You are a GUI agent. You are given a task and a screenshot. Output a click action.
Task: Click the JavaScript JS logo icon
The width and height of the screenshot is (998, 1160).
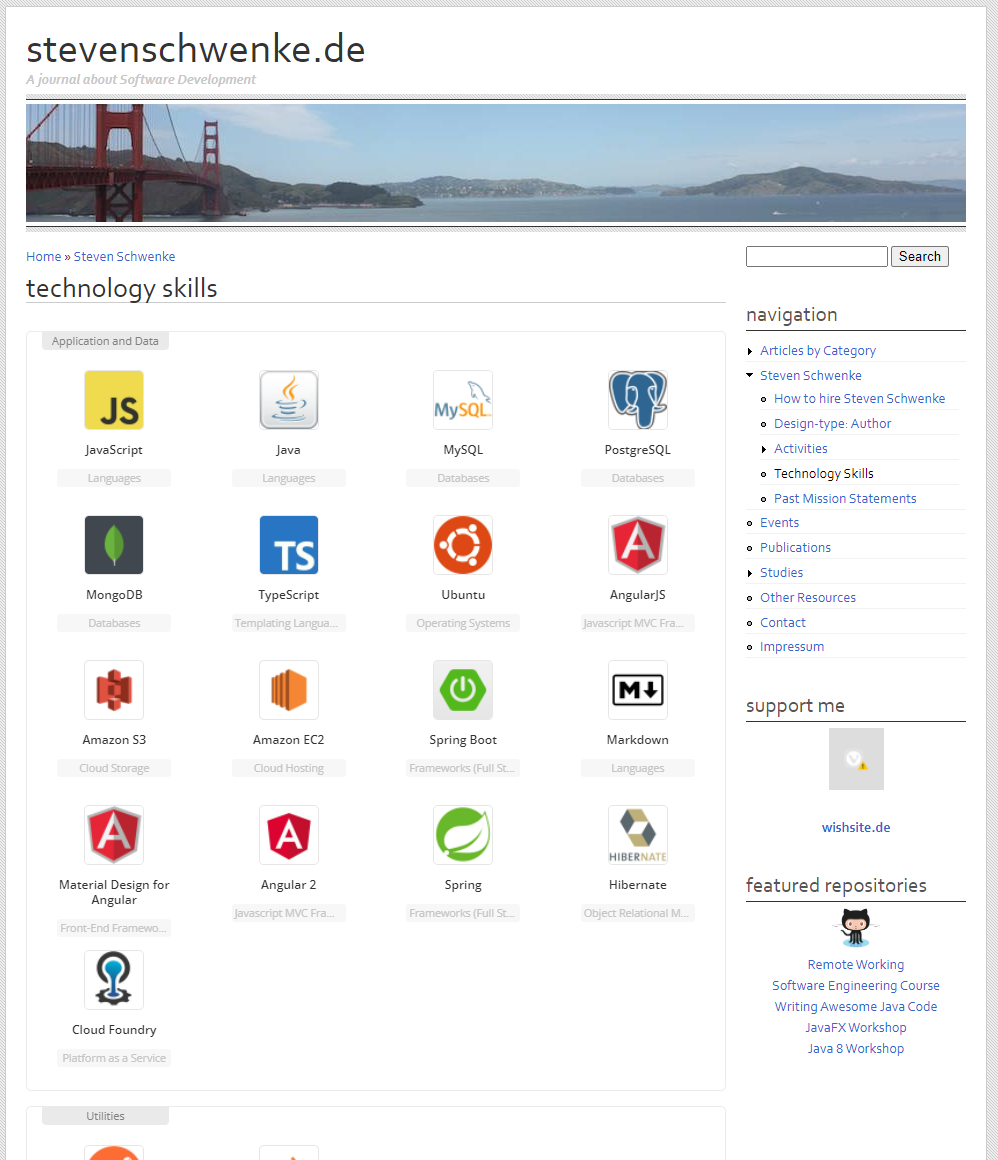pos(114,400)
